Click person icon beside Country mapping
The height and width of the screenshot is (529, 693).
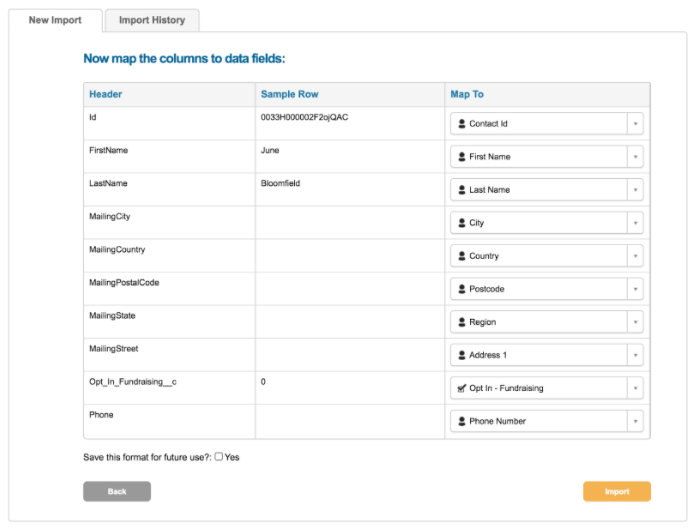462,256
